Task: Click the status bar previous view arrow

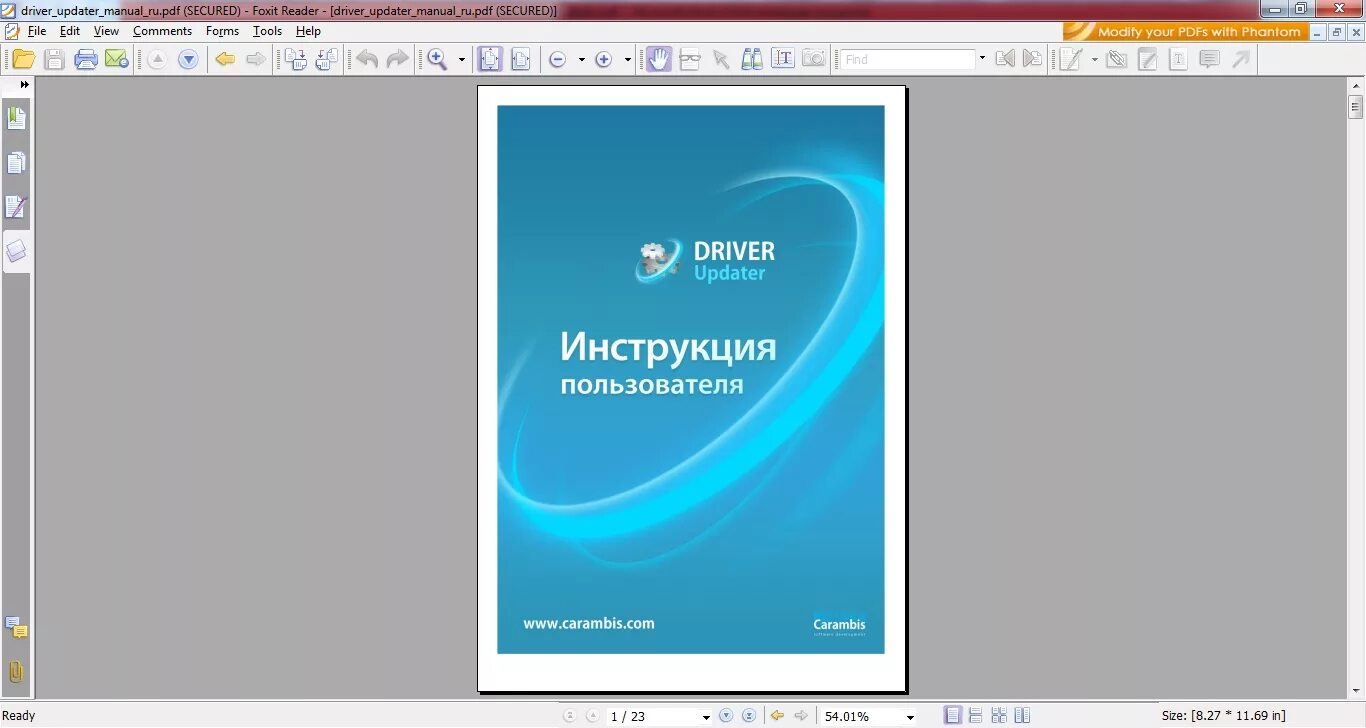Action: (777, 716)
